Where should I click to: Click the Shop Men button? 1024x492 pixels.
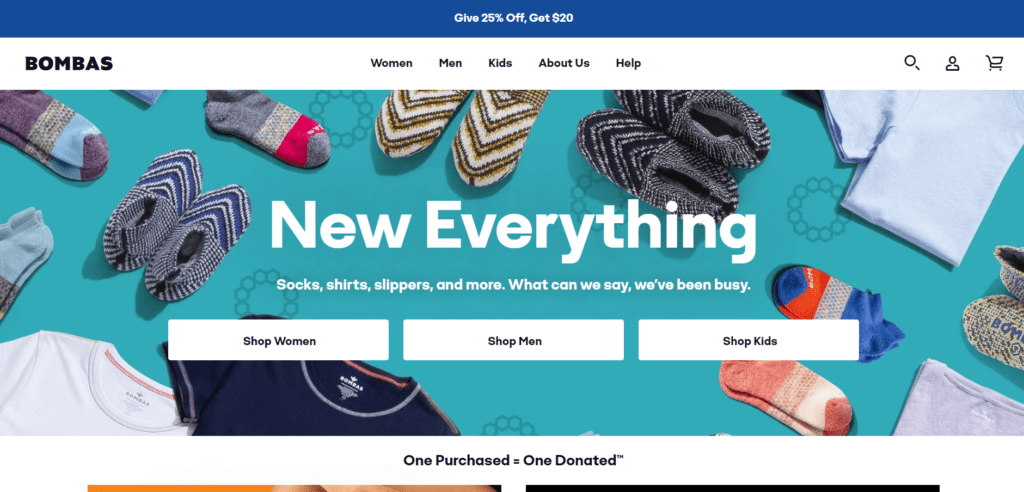(x=513, y=340)
